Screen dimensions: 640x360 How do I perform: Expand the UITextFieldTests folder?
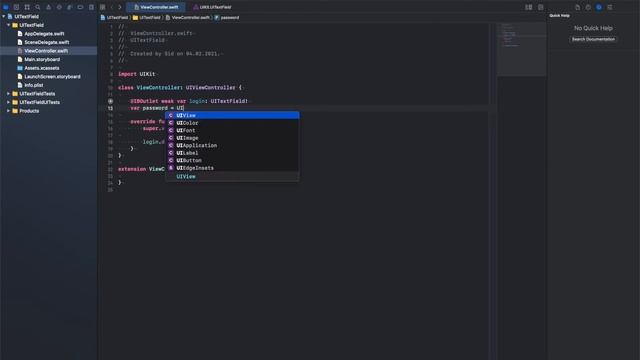[9, 93]
